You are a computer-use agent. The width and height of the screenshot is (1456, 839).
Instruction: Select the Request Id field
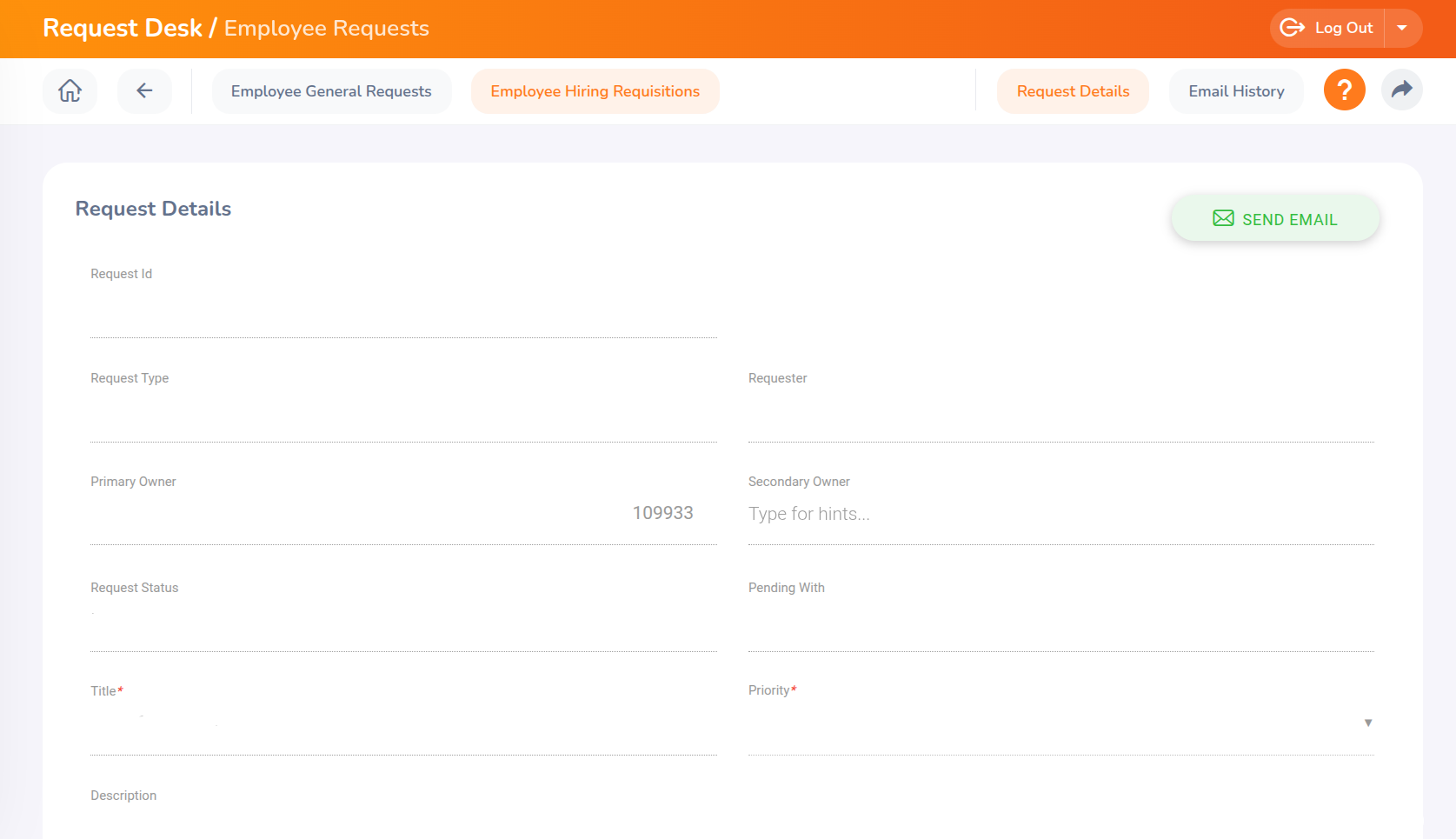[403, 307]
